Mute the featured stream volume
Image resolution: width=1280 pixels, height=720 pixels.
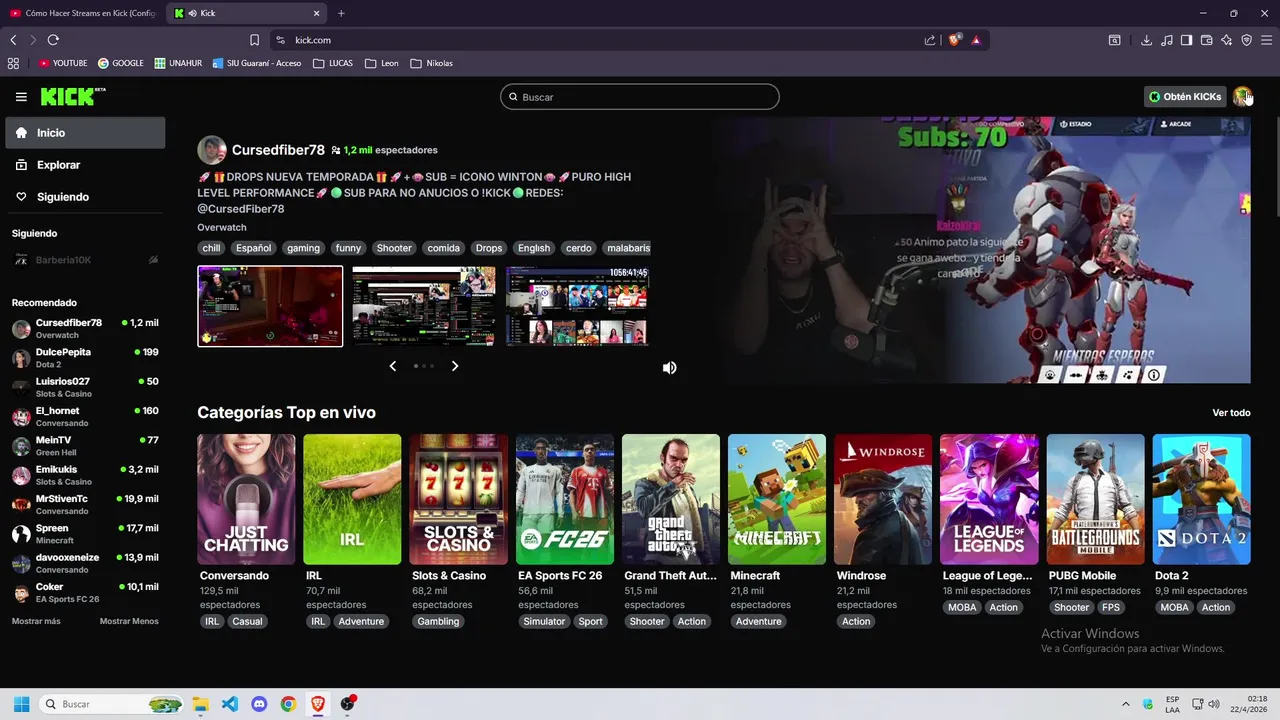tap(669, 367)
